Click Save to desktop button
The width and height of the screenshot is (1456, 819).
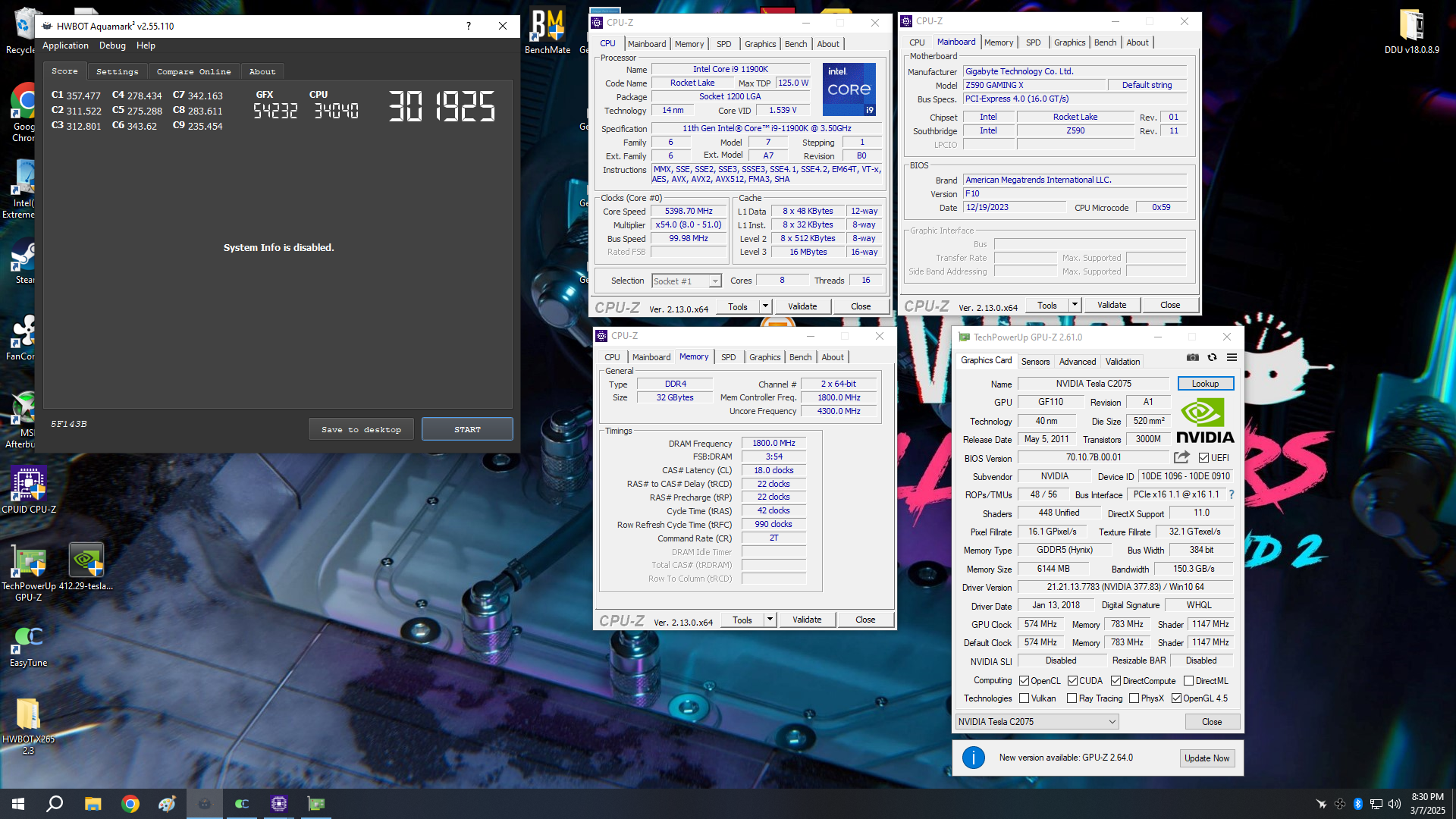(x=361, y=429)
